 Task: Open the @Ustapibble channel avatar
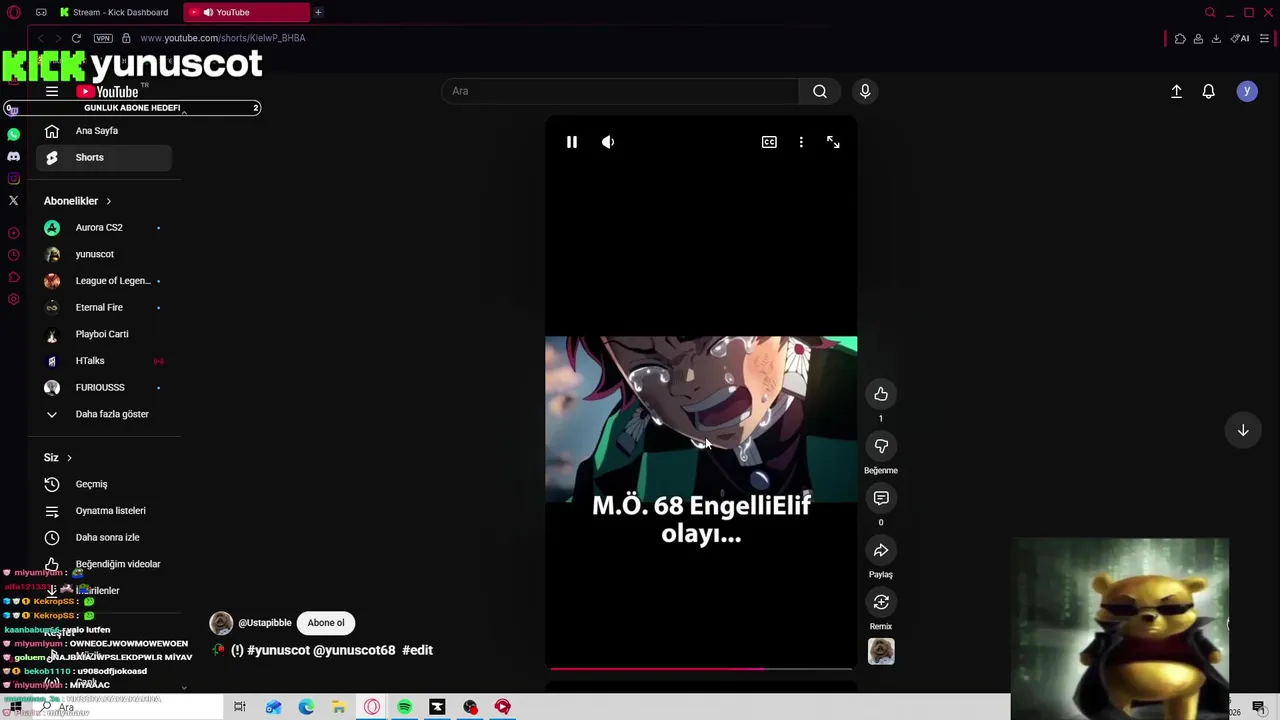click(x=221, y=623)
